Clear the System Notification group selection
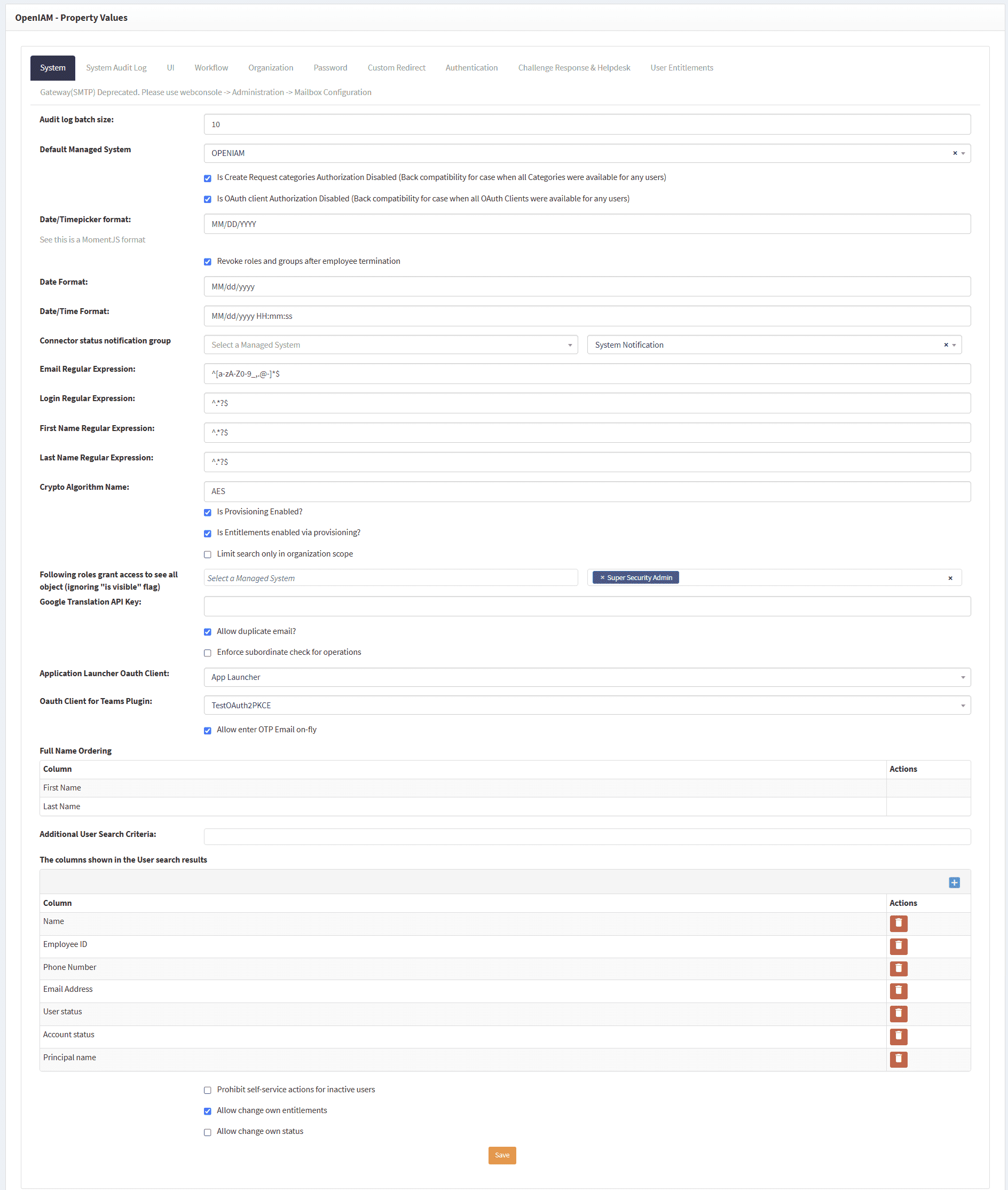This screenshot has width=1008, height=1190. (946, 345)
